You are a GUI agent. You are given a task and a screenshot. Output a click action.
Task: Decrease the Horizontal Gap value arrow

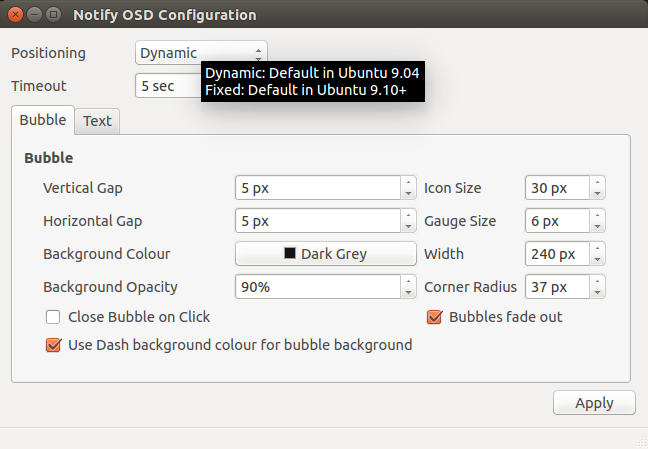(408, 227)
